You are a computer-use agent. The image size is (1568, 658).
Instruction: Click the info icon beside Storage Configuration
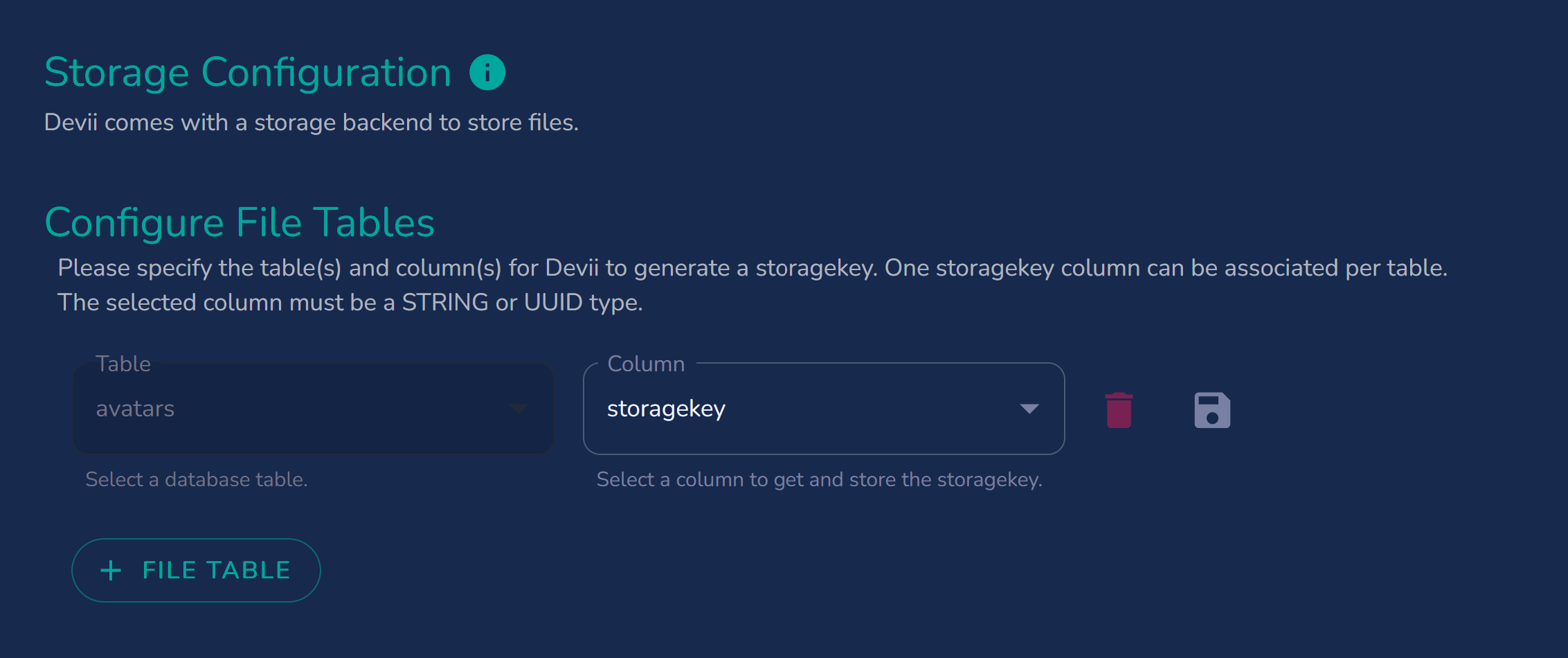click(488, 71)
